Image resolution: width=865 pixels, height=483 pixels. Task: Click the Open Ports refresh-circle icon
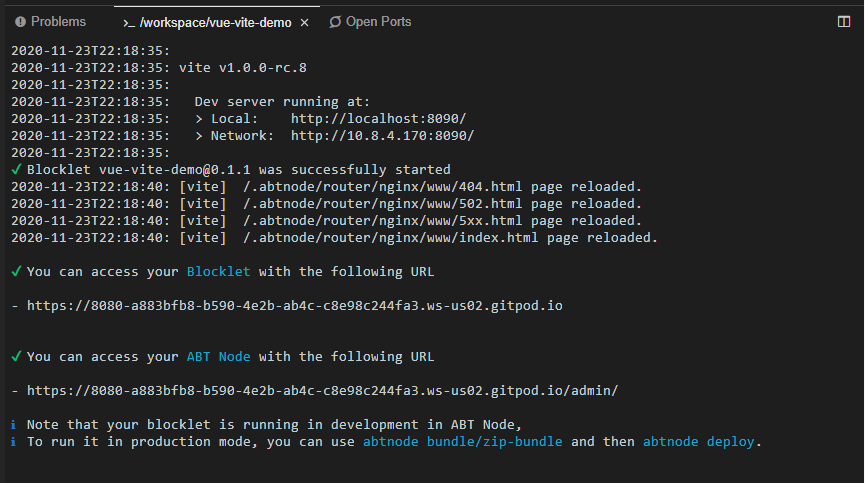[335, 21]
